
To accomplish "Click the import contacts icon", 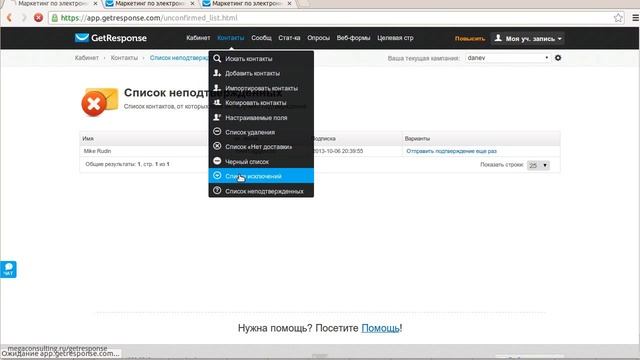I will (x=217, y=88).
